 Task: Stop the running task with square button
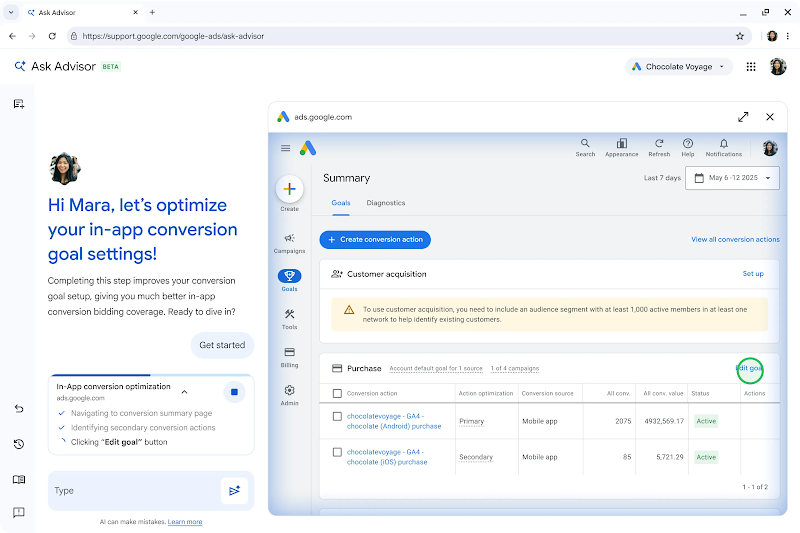pos(234,392)
